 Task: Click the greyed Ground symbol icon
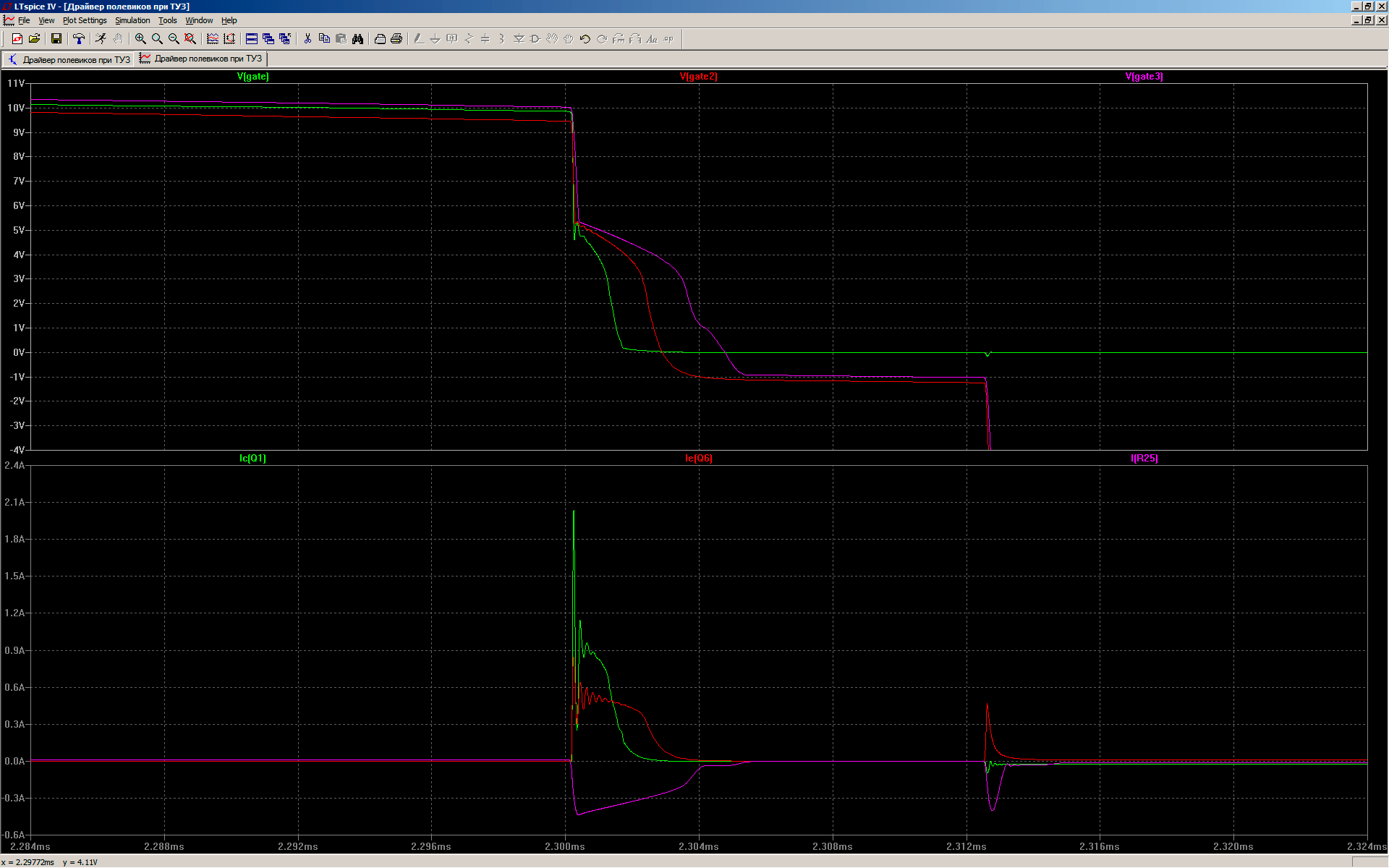(436, 39)
